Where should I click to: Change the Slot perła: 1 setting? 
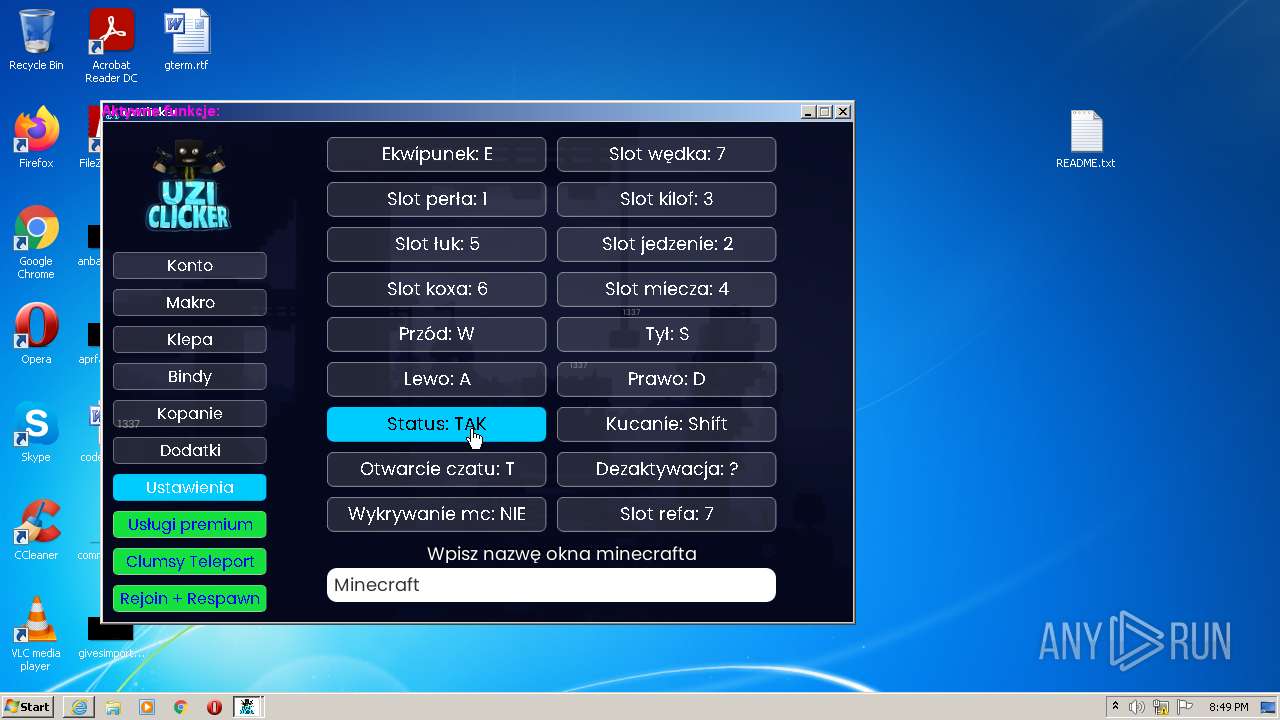click(x=437, y=199)
